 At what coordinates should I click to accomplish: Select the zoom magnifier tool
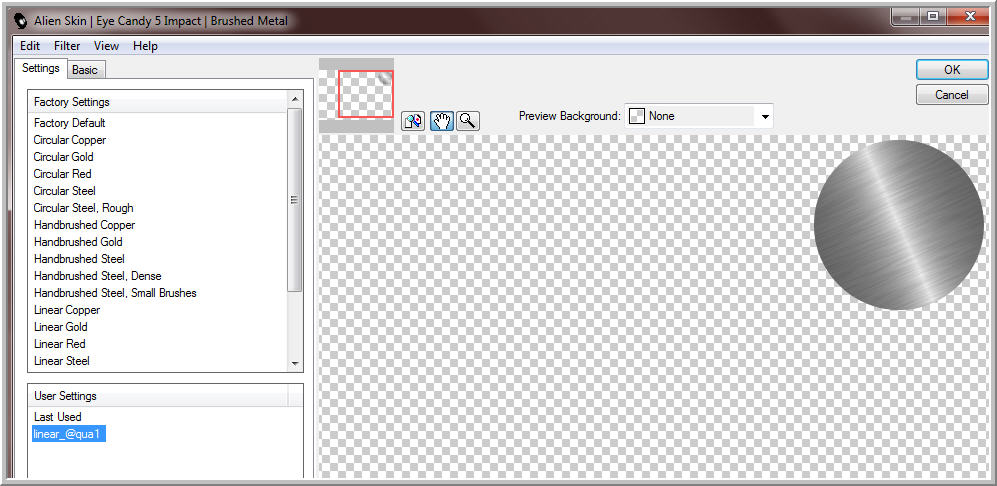468,121
